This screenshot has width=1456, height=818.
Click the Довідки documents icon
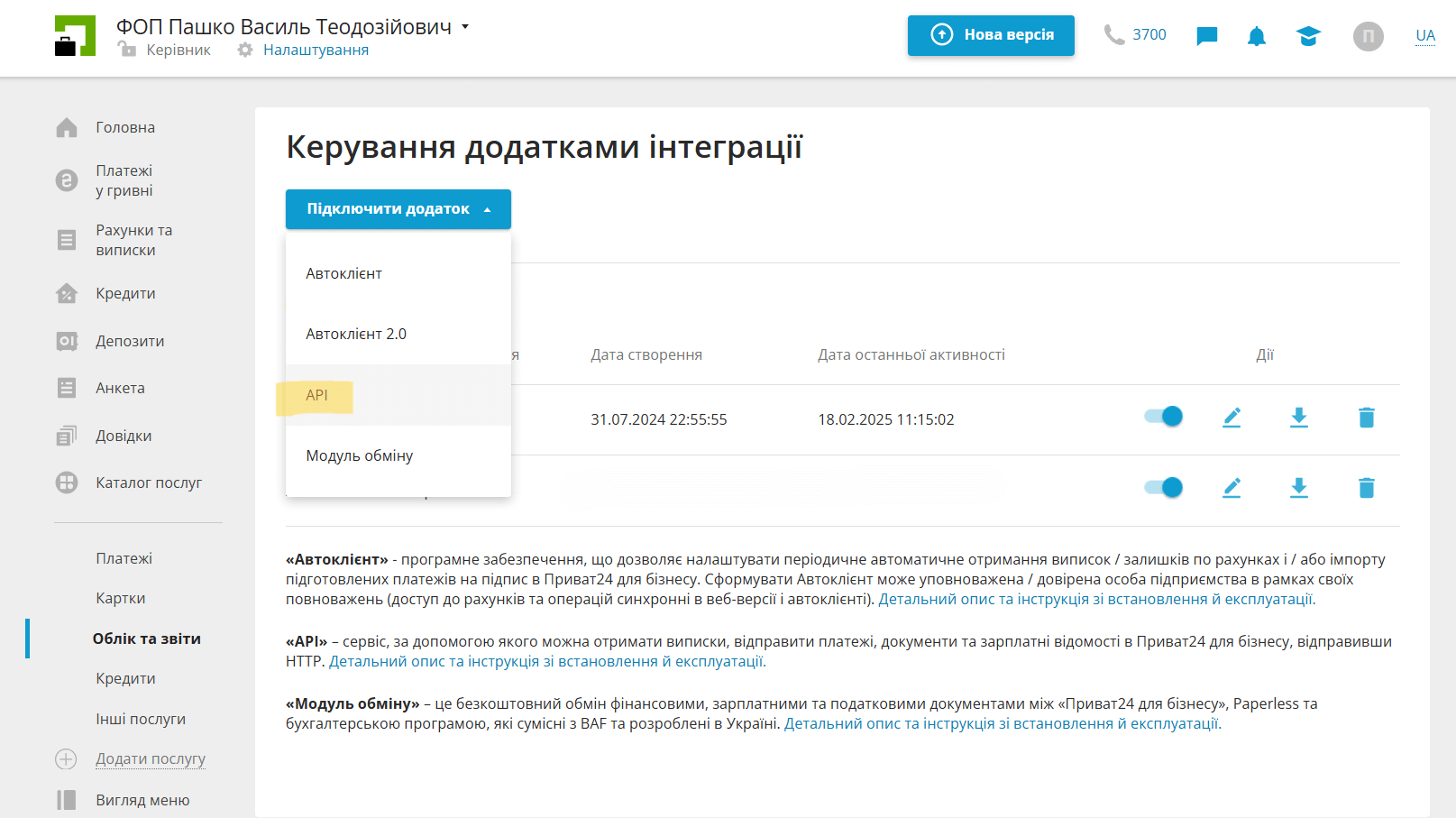click(67, 436)
